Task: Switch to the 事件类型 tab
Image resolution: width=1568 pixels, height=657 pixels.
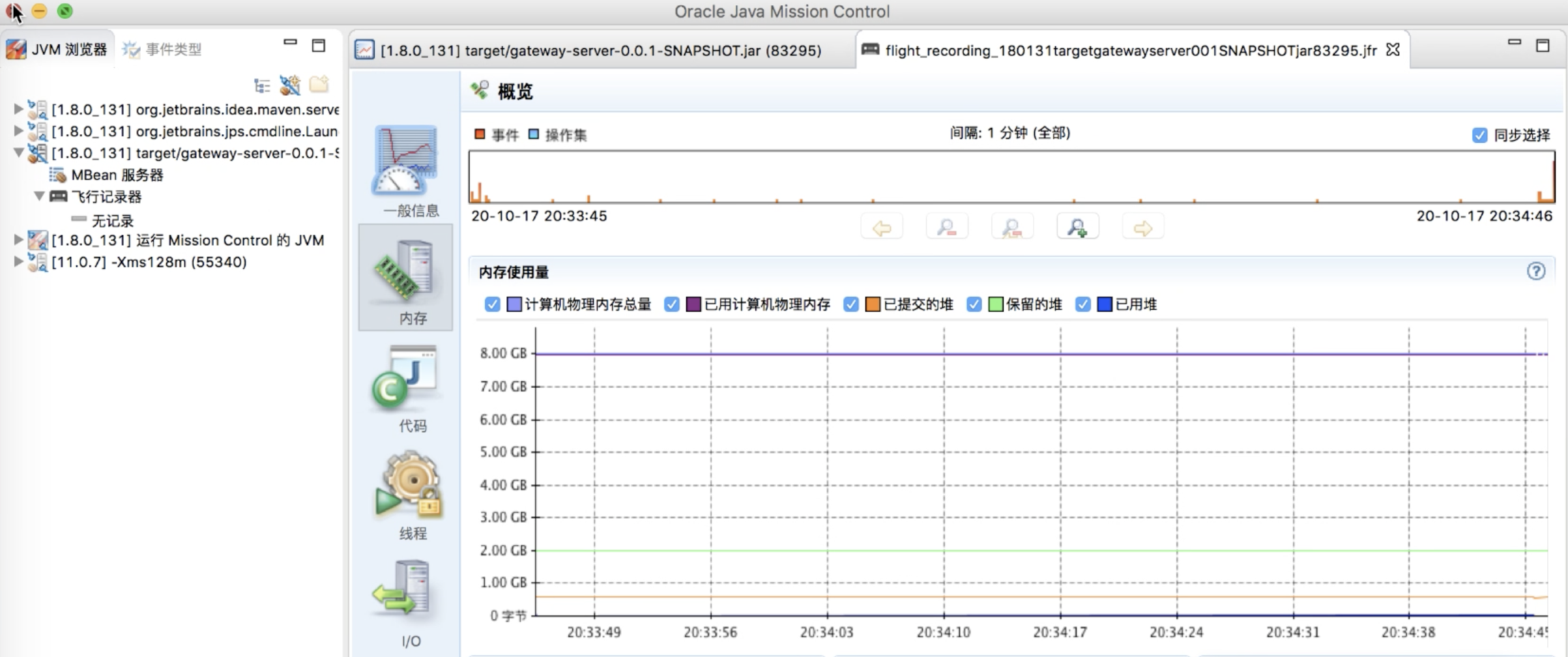Action: tap(162, 50)
